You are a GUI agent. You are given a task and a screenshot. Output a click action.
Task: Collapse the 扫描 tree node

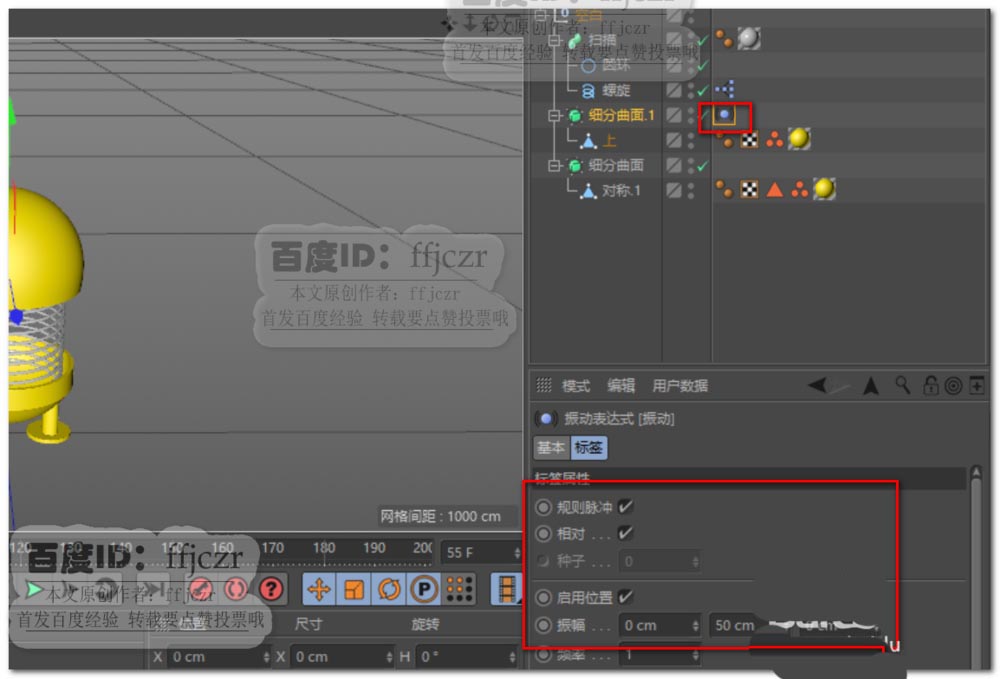(x=555, y=40)
